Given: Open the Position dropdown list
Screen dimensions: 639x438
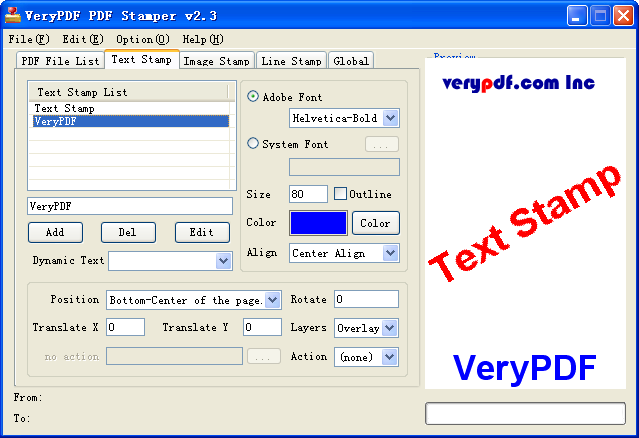Looking at the screenshot, I should (x=273, y=300).
